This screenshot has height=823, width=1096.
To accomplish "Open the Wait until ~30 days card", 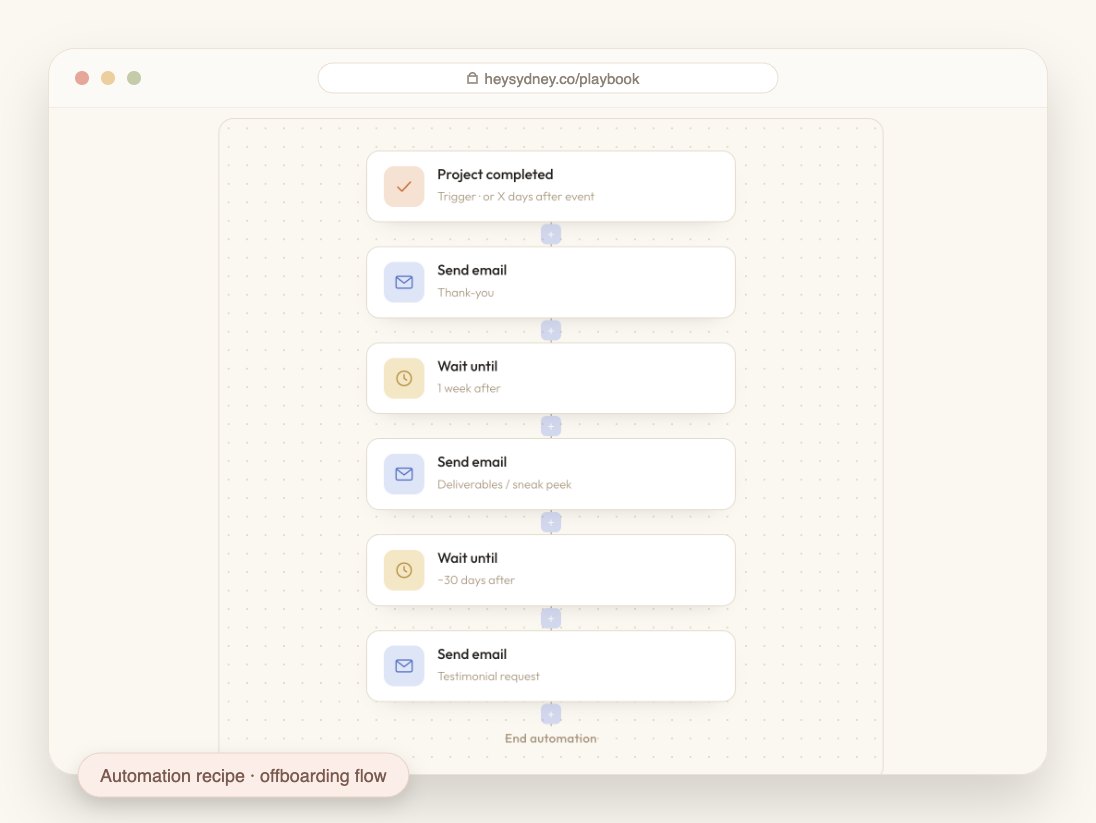I will [x=551, y=571].
